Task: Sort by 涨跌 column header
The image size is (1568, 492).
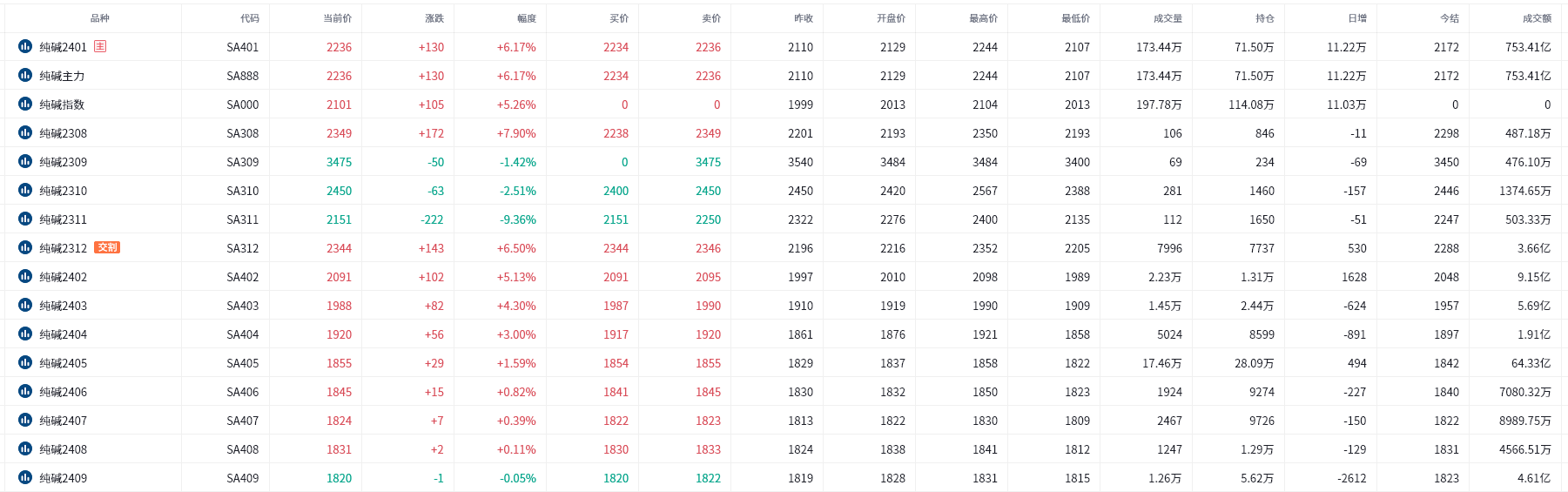Action: click(x=434, y=18)
